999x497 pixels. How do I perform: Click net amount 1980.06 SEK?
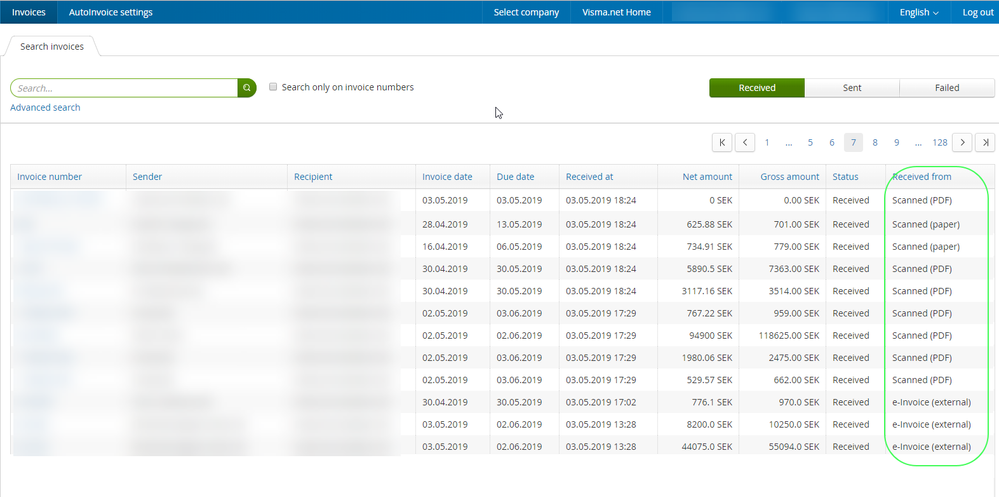[x=707, y=358]
